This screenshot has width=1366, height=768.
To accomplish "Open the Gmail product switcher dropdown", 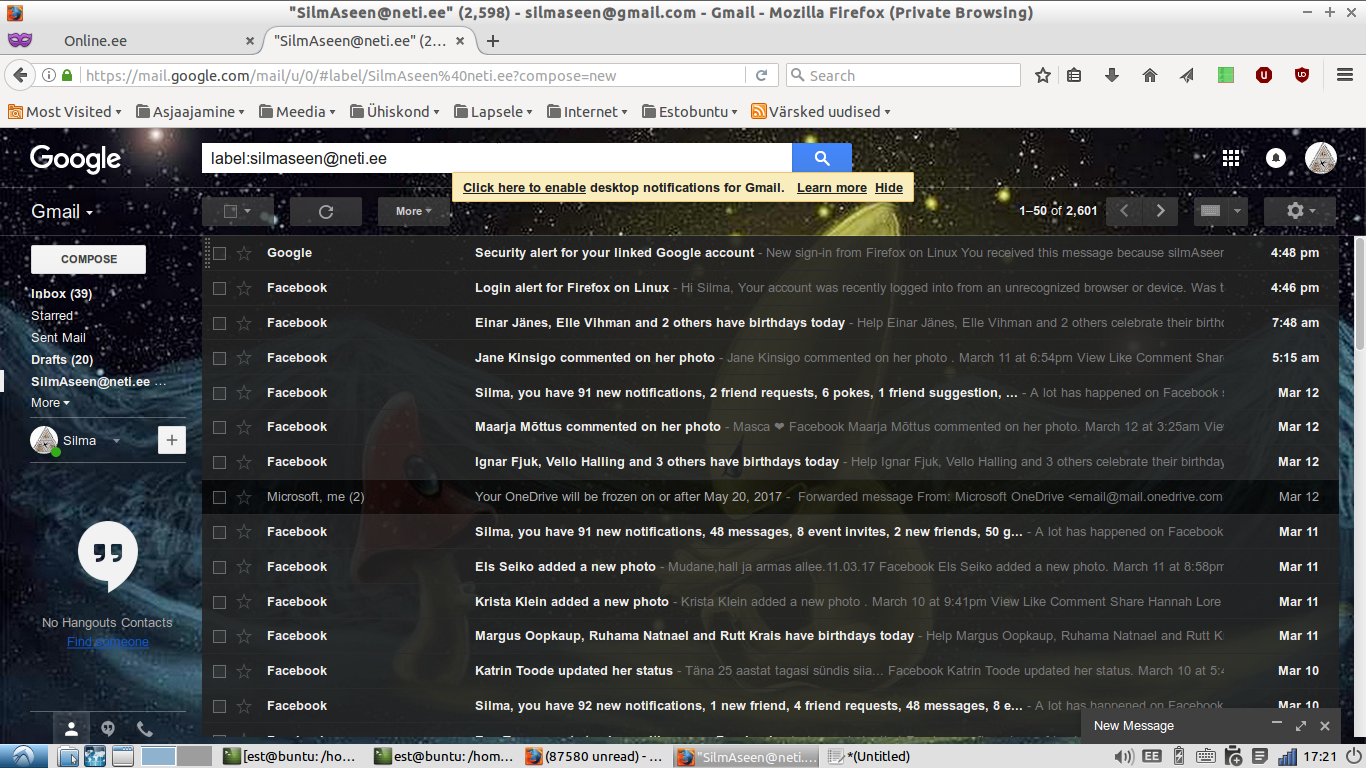I will (x=62, y=211).
